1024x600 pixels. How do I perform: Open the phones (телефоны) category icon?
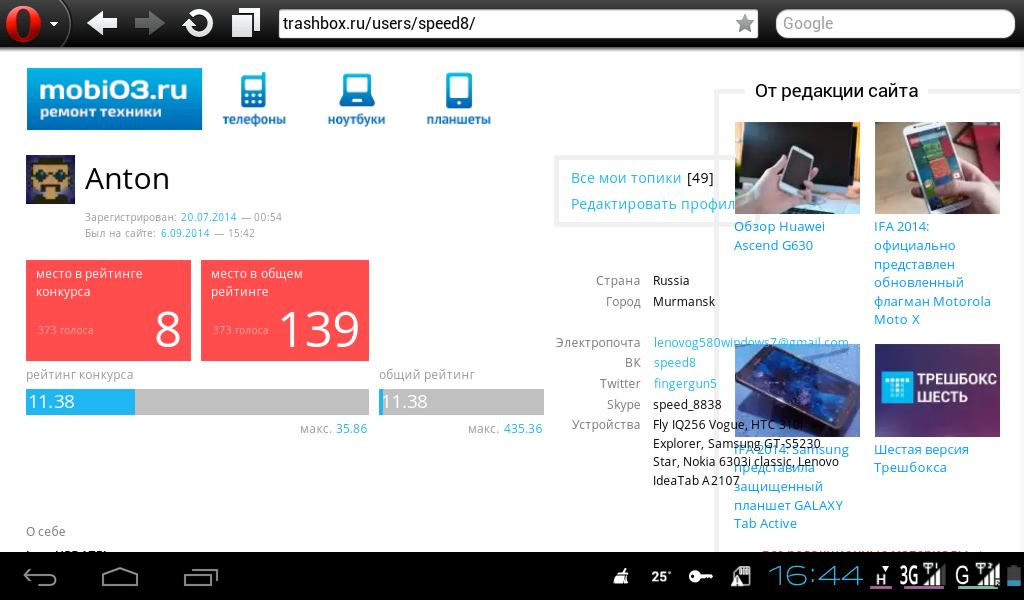tap(253, 99)
